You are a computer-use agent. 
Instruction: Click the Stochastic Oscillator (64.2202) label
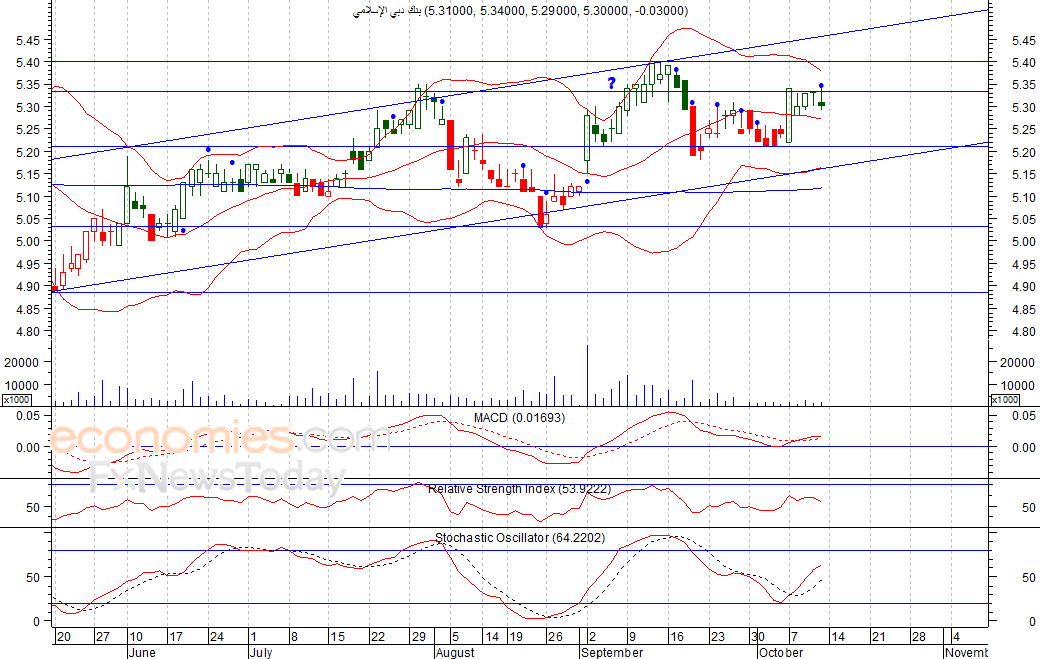click(x=520, y=538)
